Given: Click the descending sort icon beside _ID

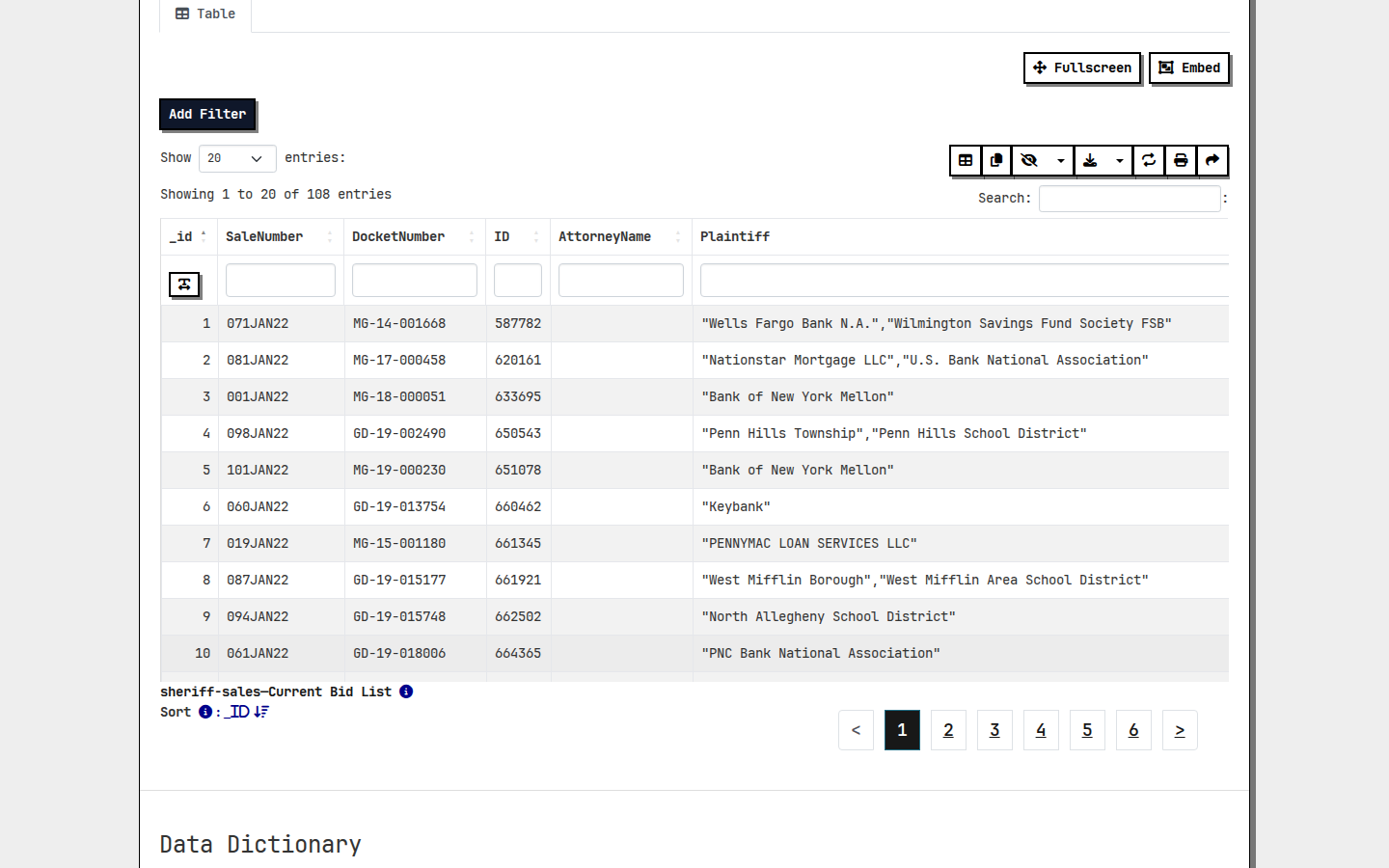Looking at the screenshot, I should click(261, 712).
